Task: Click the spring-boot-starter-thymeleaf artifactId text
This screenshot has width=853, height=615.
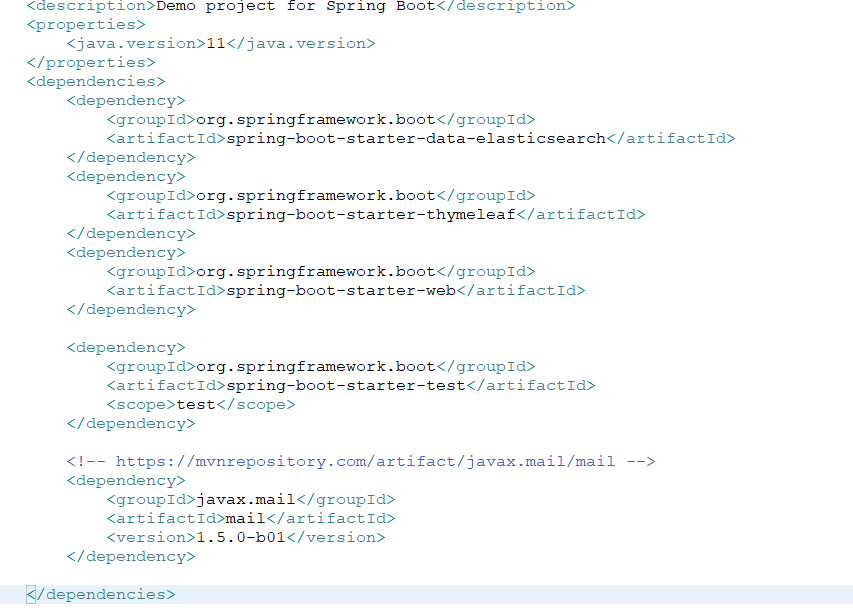Action: (371, 215)
